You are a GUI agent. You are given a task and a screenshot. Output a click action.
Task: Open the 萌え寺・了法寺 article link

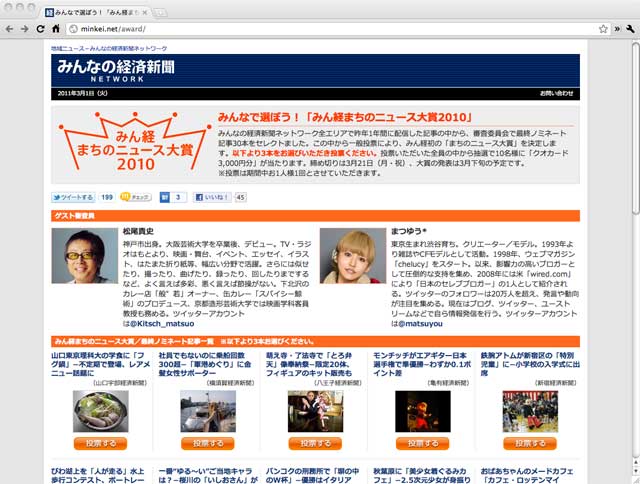tap(309, 364)
